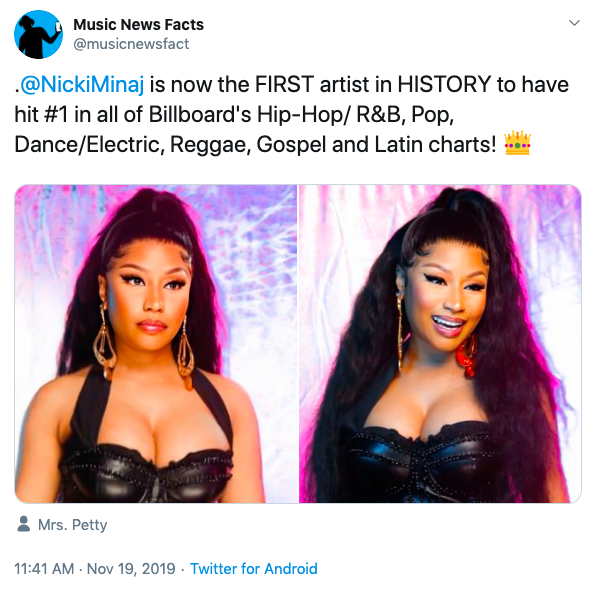This screenshot has width=593, height=591.
Task: Expand the tweet options chevron menu
Action: (574, 23)
